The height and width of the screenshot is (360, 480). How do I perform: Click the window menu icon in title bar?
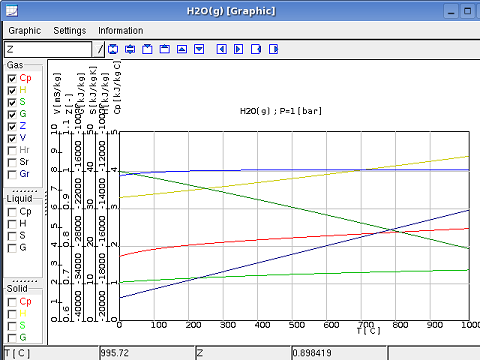click(x=12, y=11)
